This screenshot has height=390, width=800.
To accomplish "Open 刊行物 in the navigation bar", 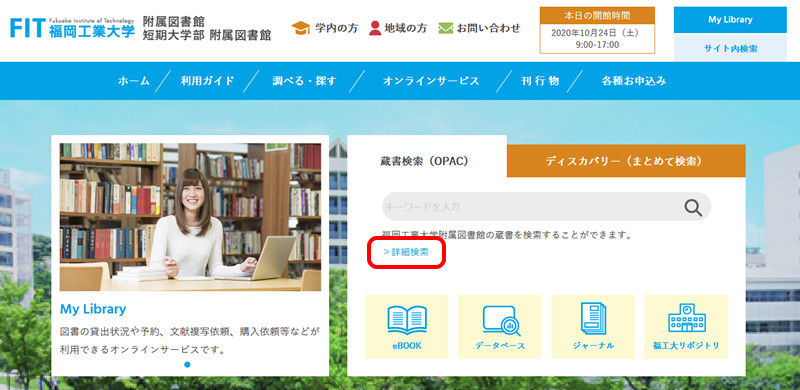I will [x=540, y=81].
